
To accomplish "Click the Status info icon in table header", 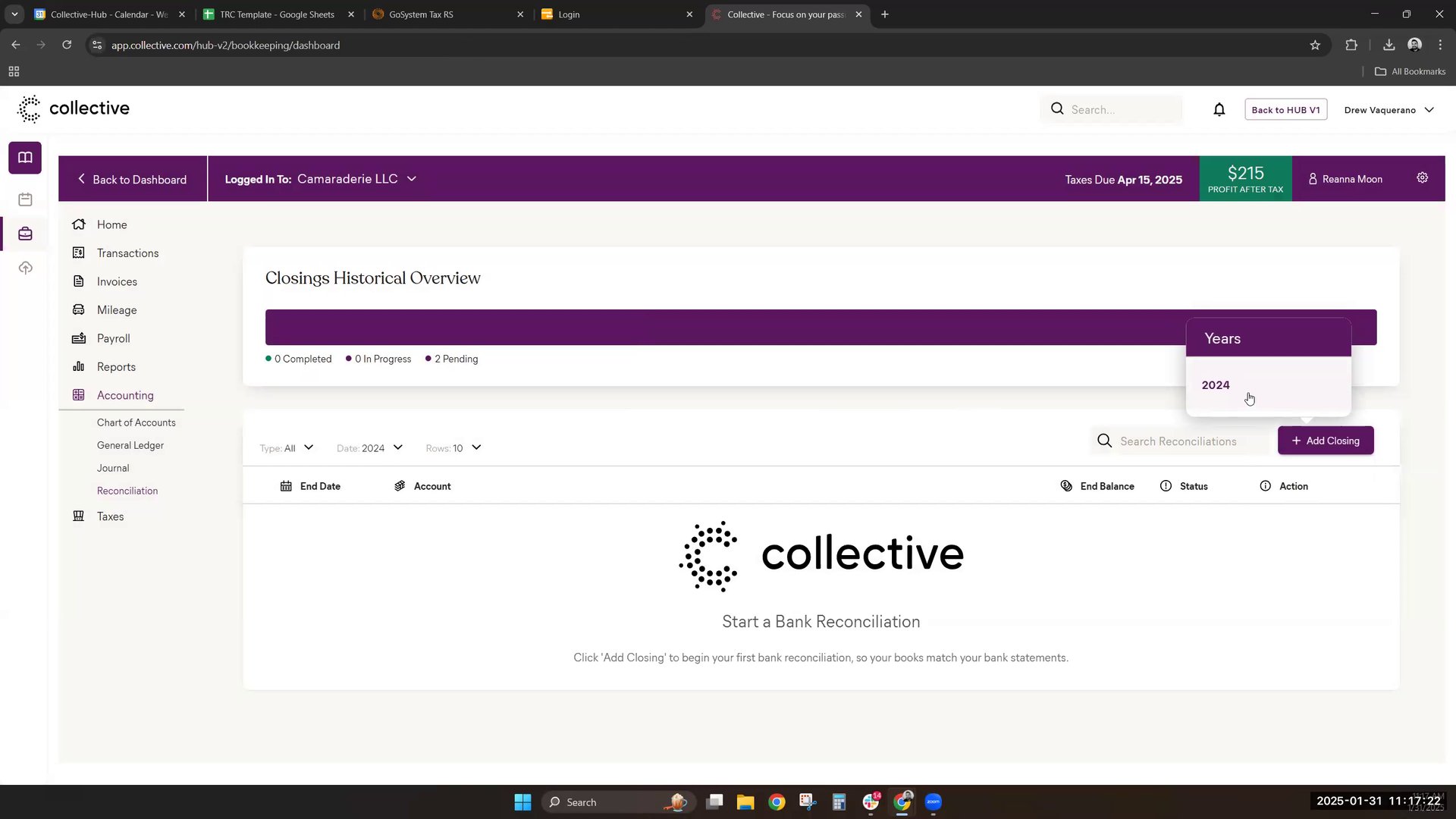I will (1166, 486).
